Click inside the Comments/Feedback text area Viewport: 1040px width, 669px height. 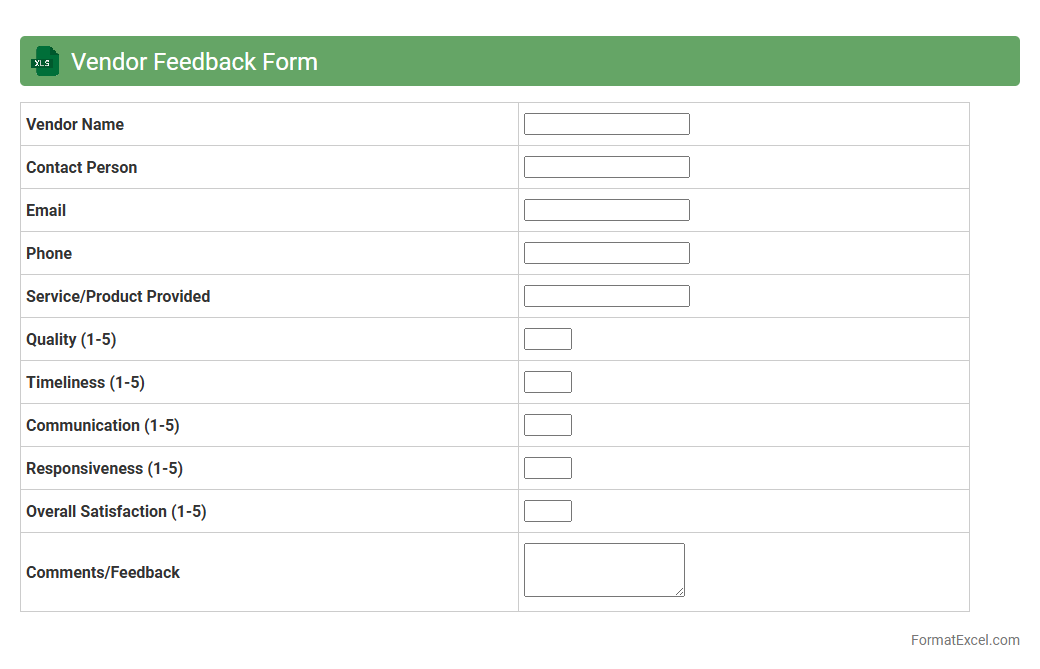603,569
